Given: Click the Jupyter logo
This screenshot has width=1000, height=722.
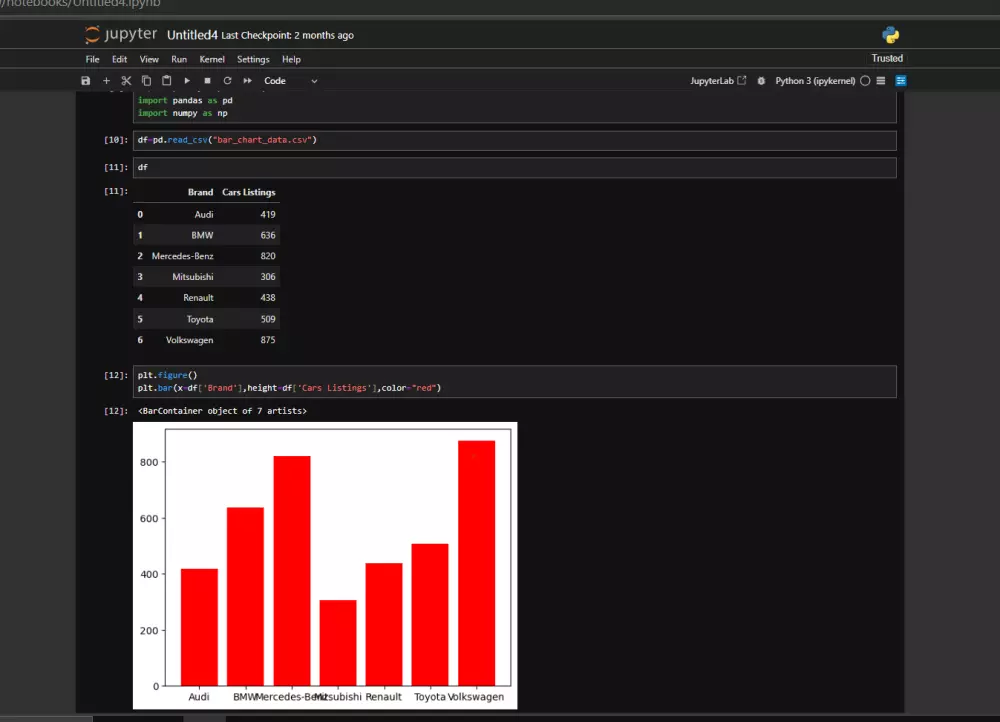Looking at the screenshot, I should click(x=121, y=34).
